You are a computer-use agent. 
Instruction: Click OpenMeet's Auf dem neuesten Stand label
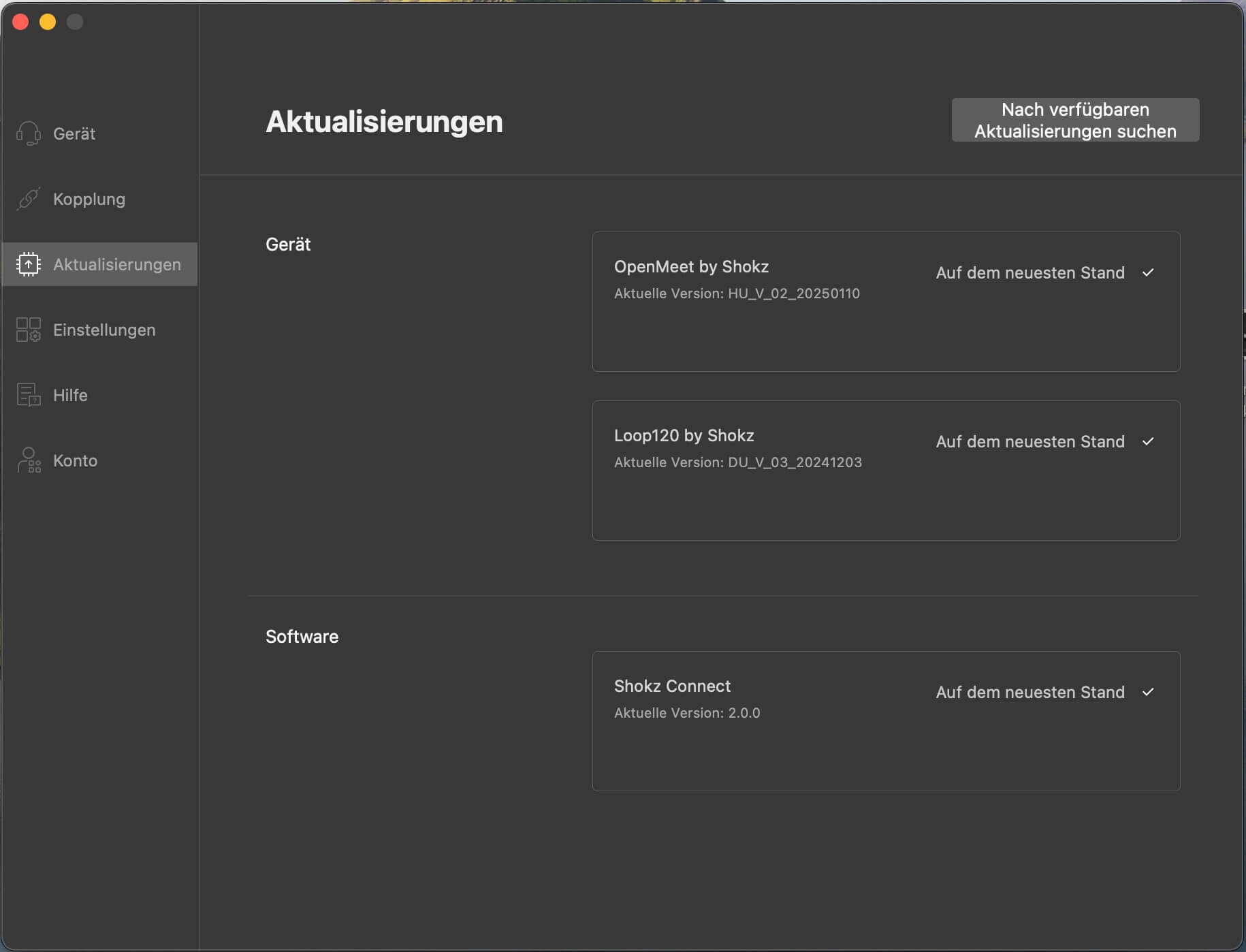point(1030,272)
